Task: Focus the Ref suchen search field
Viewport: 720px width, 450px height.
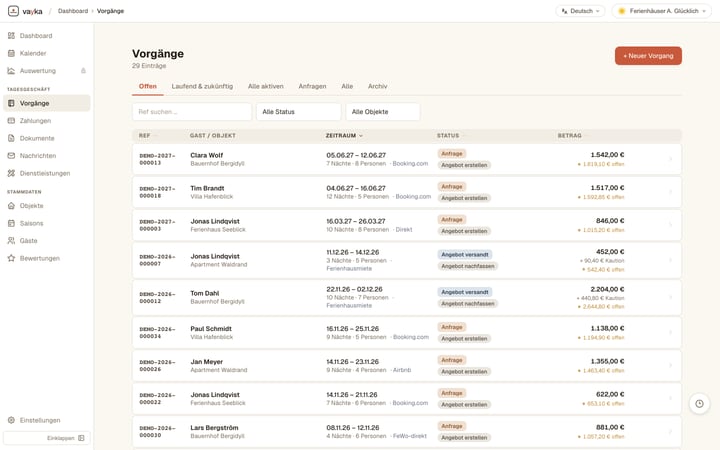Action: [192, 112]
